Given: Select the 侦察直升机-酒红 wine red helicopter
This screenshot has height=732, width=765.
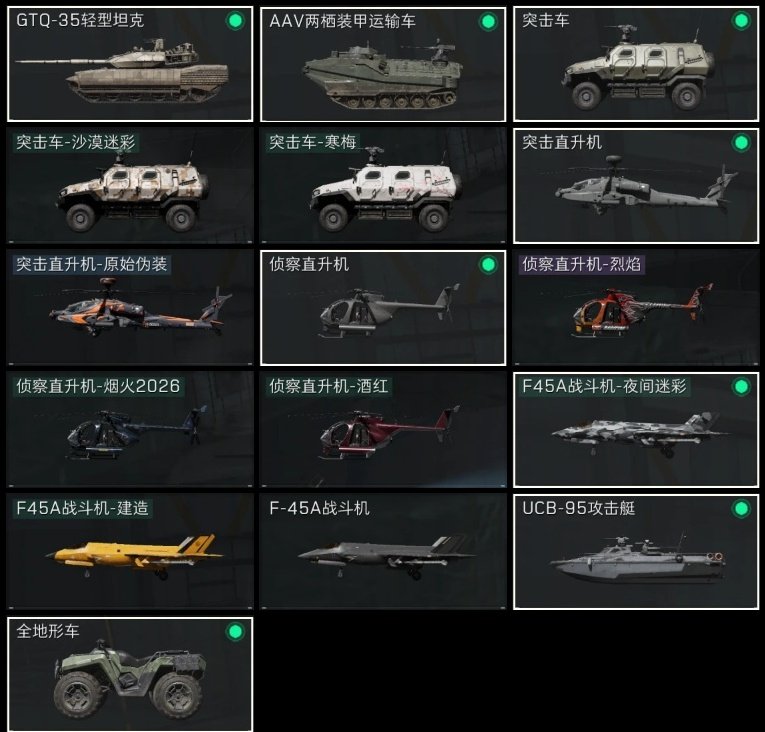Looking at the screenshot, I should pos(388,433).
